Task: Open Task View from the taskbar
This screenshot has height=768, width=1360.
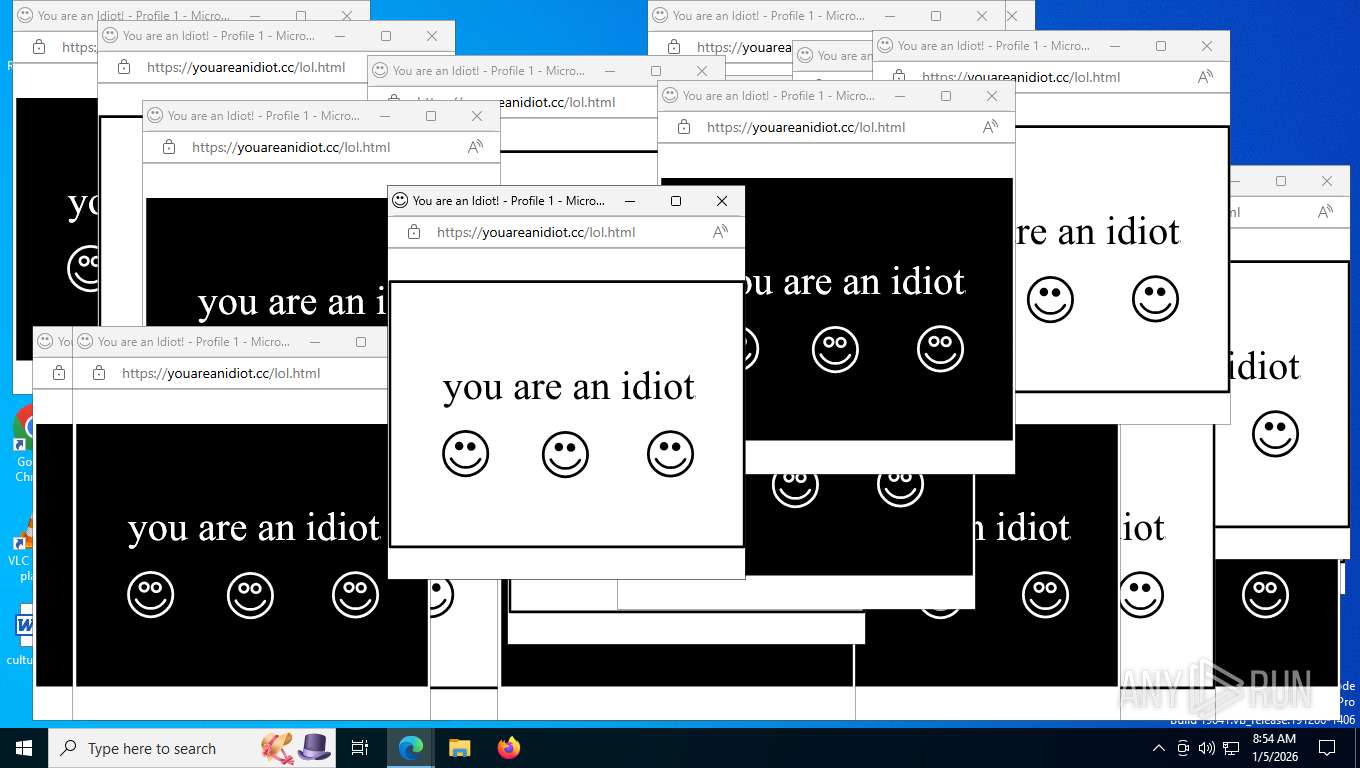Action: (360, 748)
